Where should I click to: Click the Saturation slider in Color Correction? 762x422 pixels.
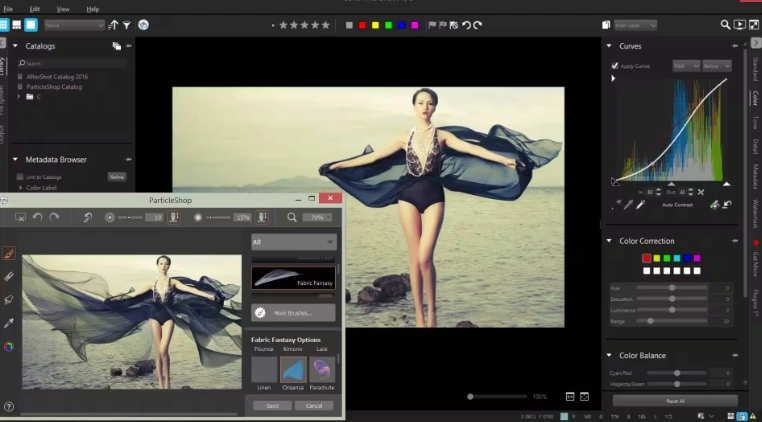672,299
